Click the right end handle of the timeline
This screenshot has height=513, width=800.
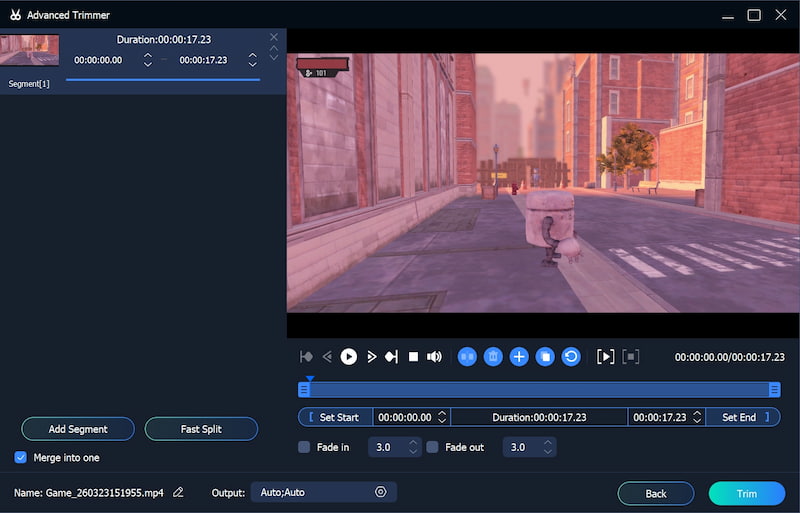(774, 390)
